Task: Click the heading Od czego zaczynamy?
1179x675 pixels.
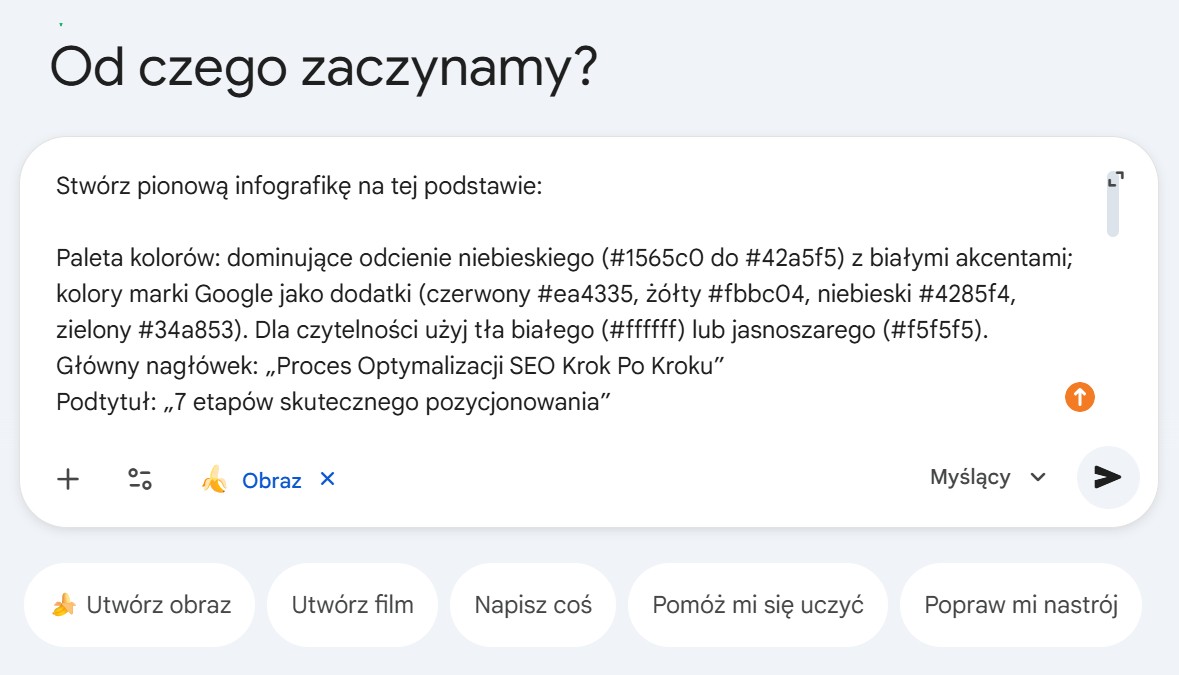Action: tap(323, 68)
